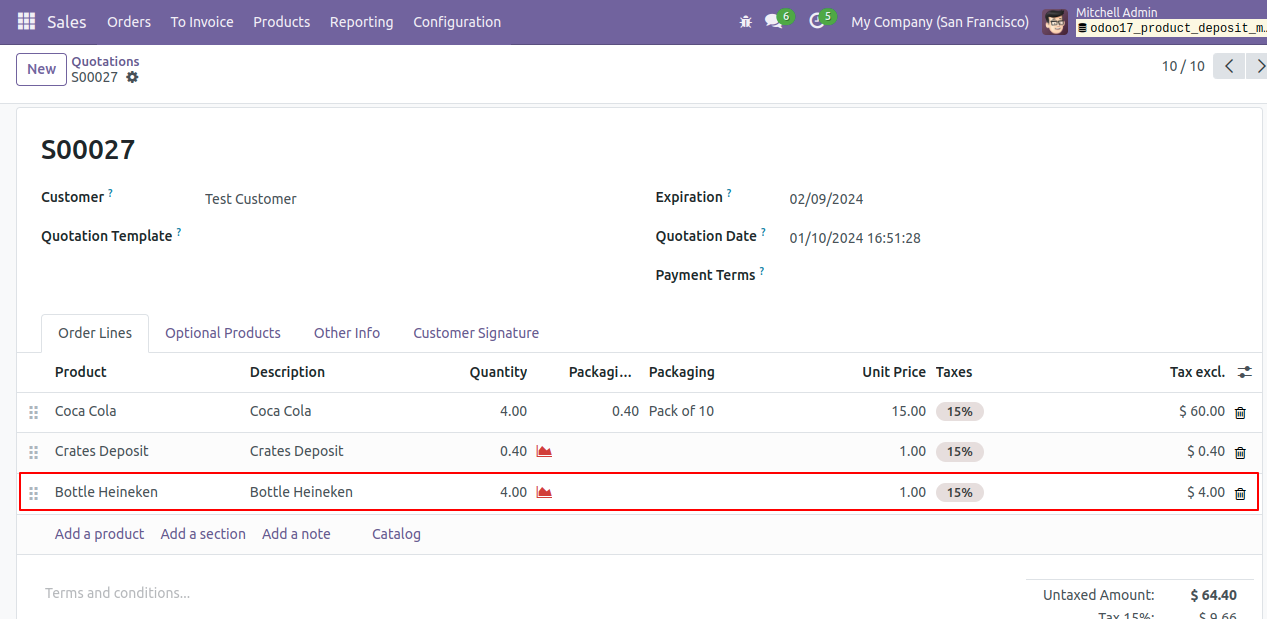
Task: Click the 10 / 10 pager counter
Action: 1183,66
